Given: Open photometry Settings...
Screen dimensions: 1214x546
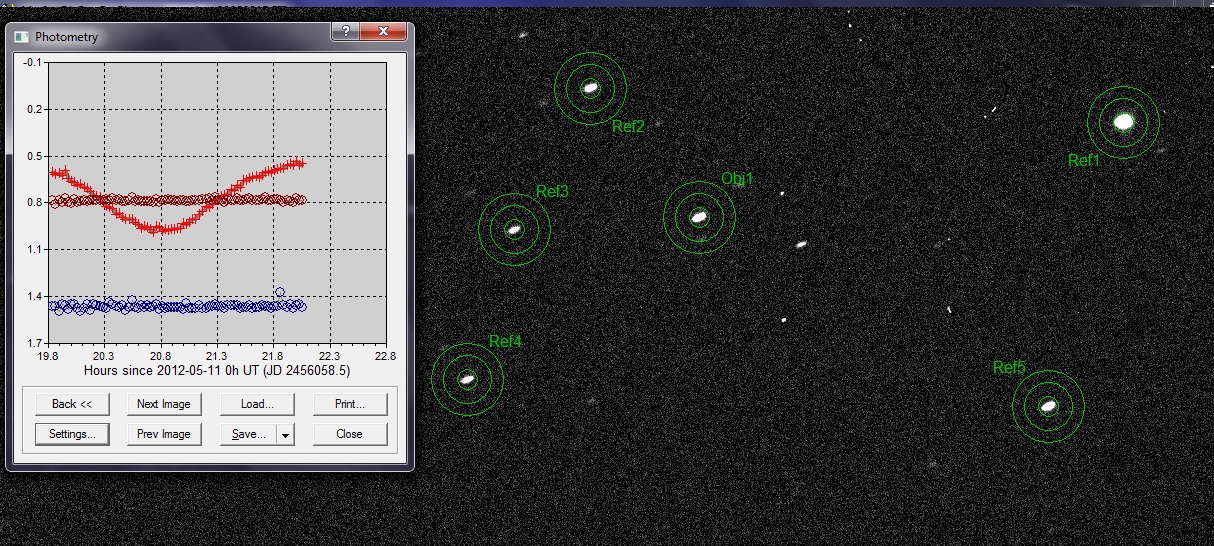Looking at the screenshot, I should [72, 434].
